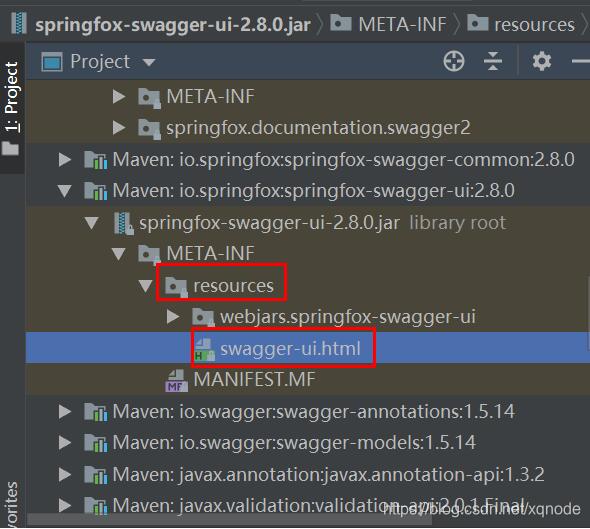Expand the Maven springfox-swagger-common:2.8.0 library
Image resolution: width=590 pixels, height=529 pixels.
(65, 160)
